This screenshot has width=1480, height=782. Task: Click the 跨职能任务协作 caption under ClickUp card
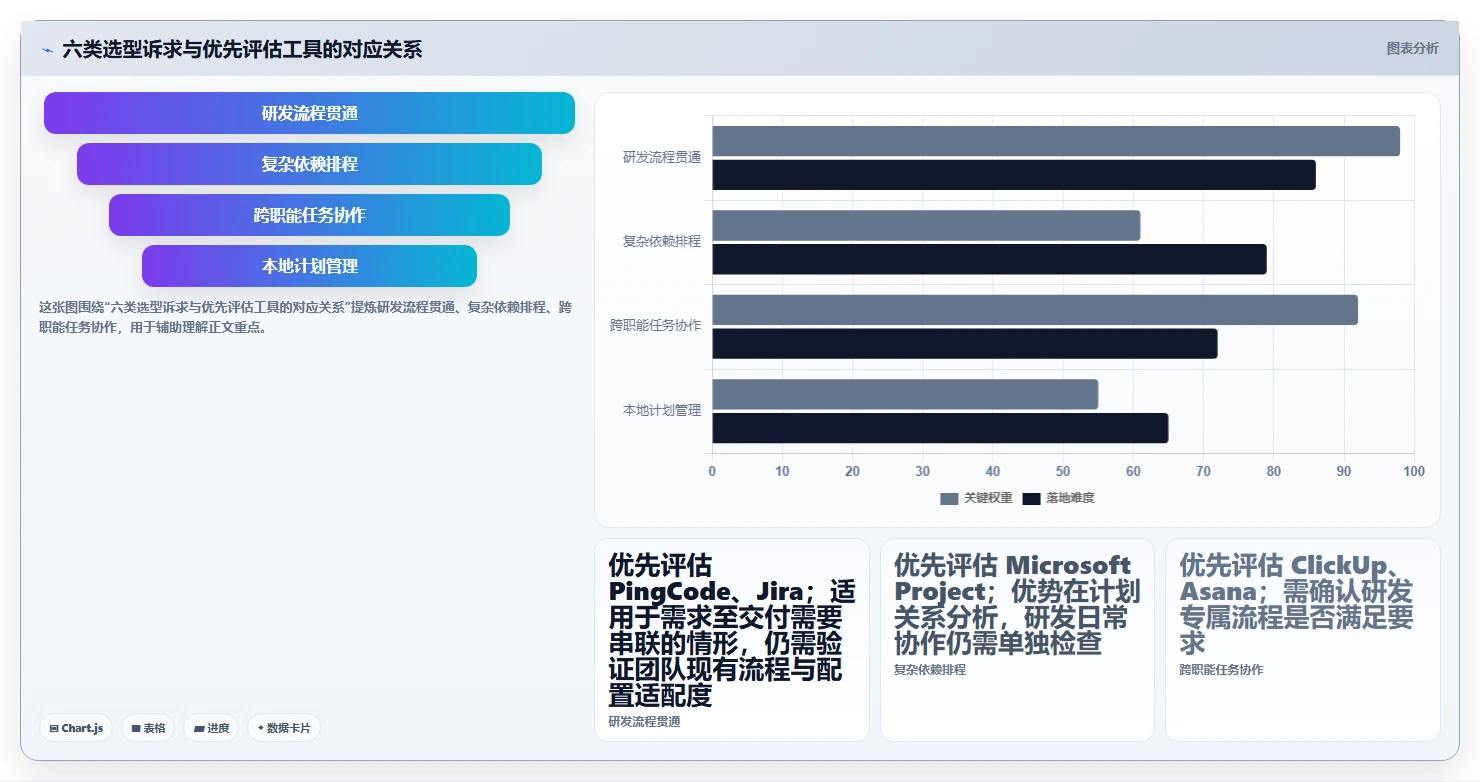tap(1221, 669)
